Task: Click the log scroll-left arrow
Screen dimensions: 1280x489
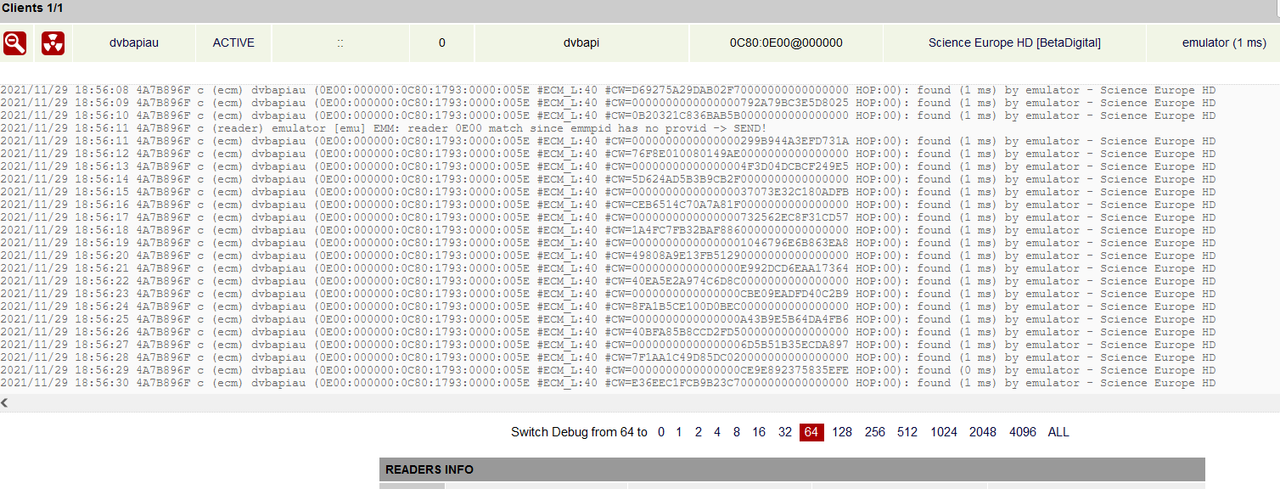Action: [x=5, y=402]
